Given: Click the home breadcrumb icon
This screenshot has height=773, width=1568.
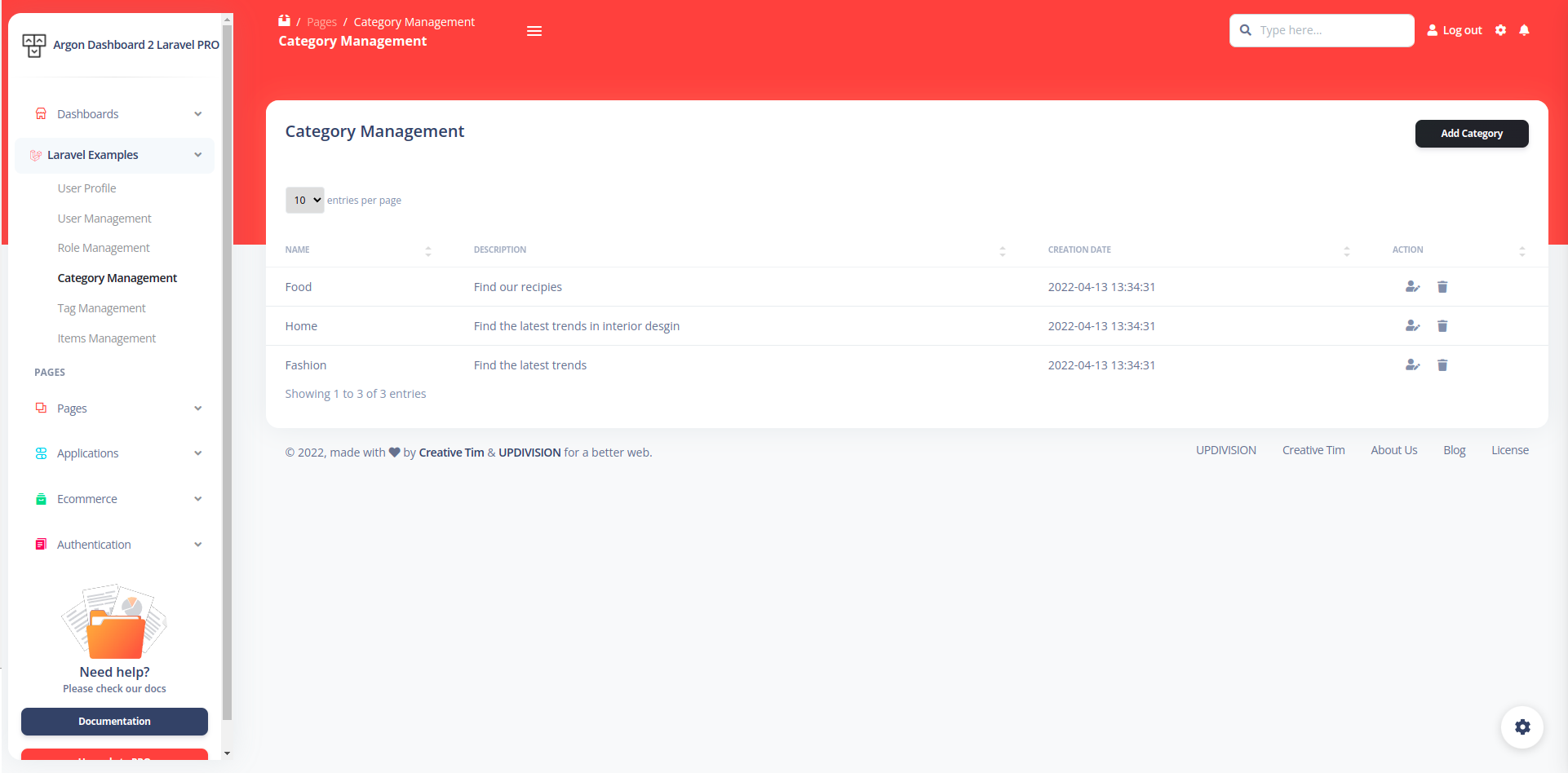Looking at the screenshot, I should [x=284, y=21].
